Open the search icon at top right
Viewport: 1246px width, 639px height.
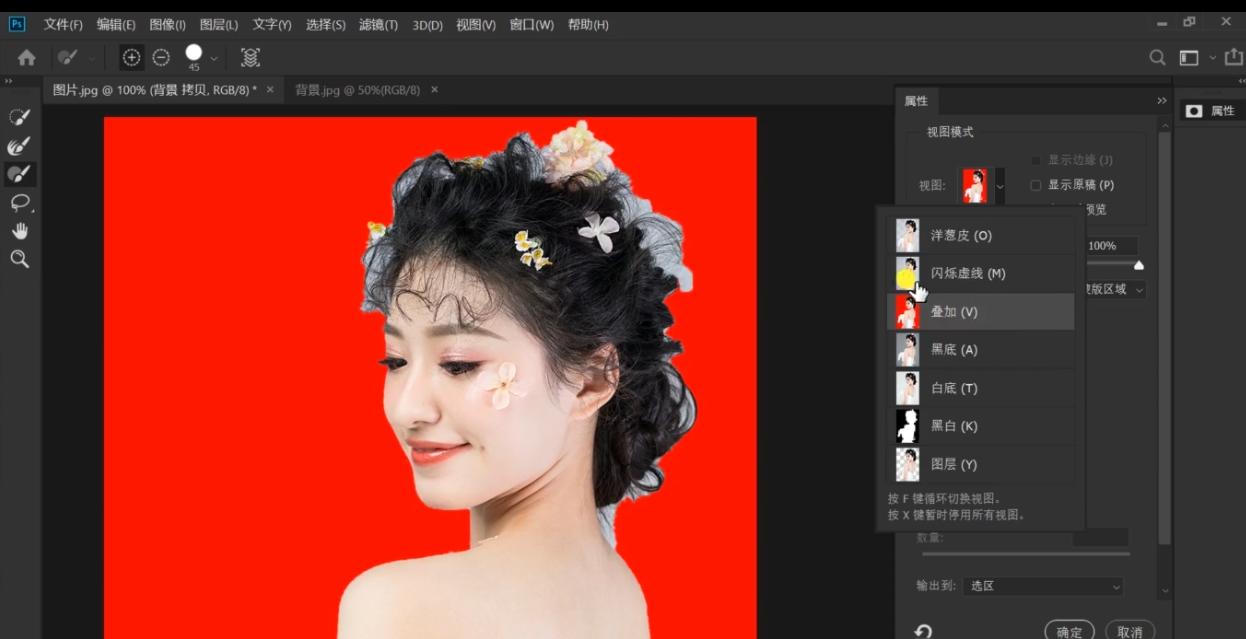tap(1156, 58)
